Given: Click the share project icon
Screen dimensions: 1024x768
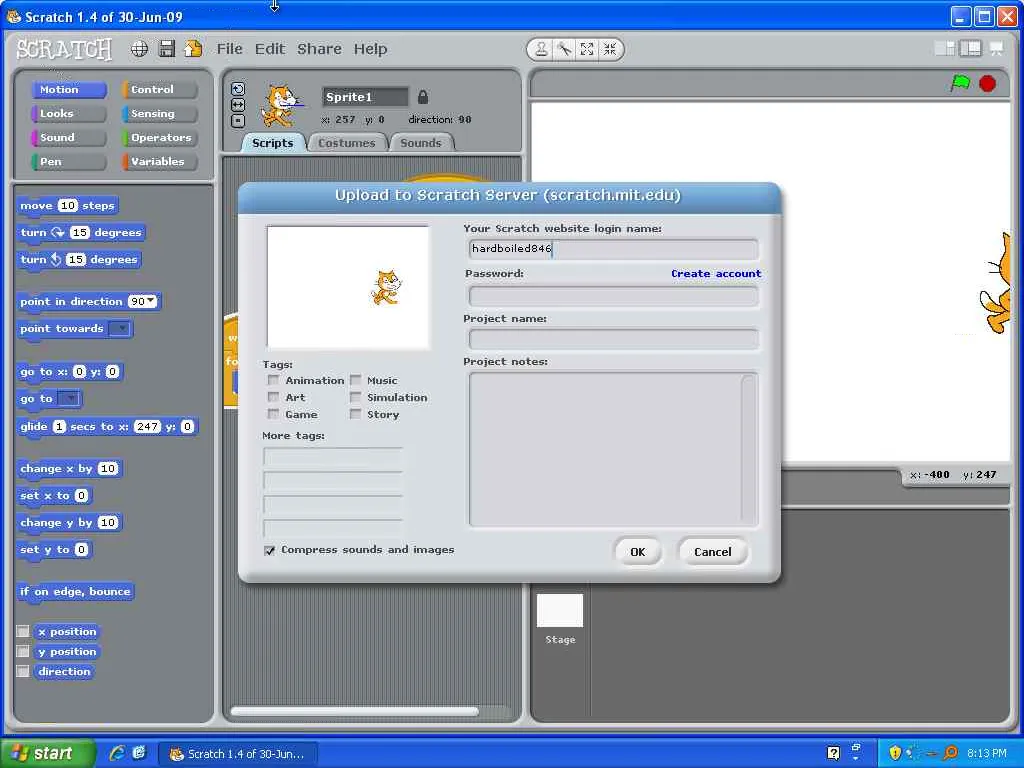Looking at the screenshot, I should [x=193, y=49].
